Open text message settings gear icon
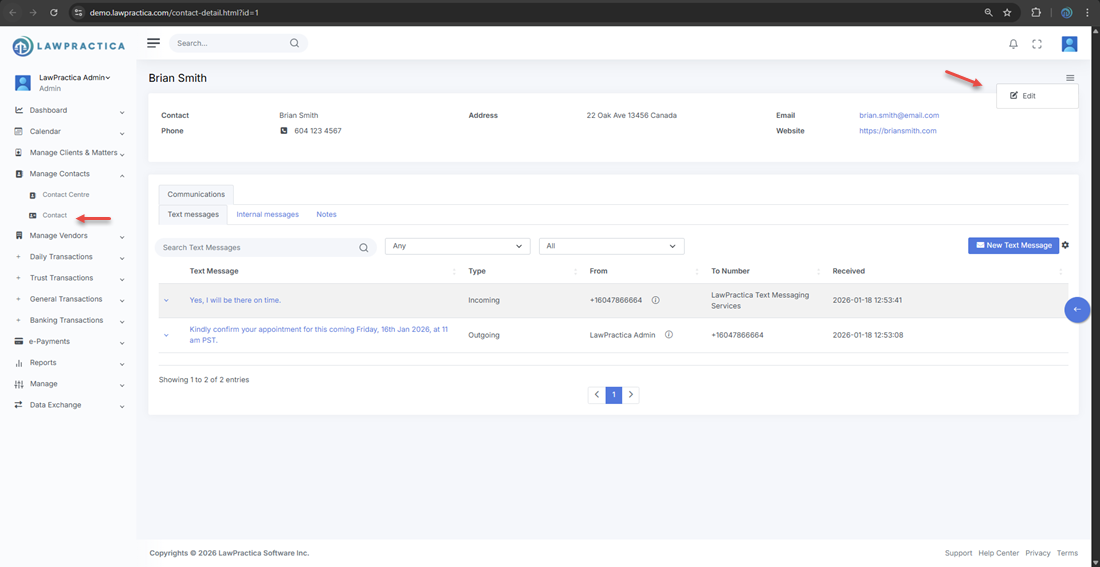Image resolution: width=1100 pixels, height=567 pixels. pyautogui.click(x=1065, y=245)
